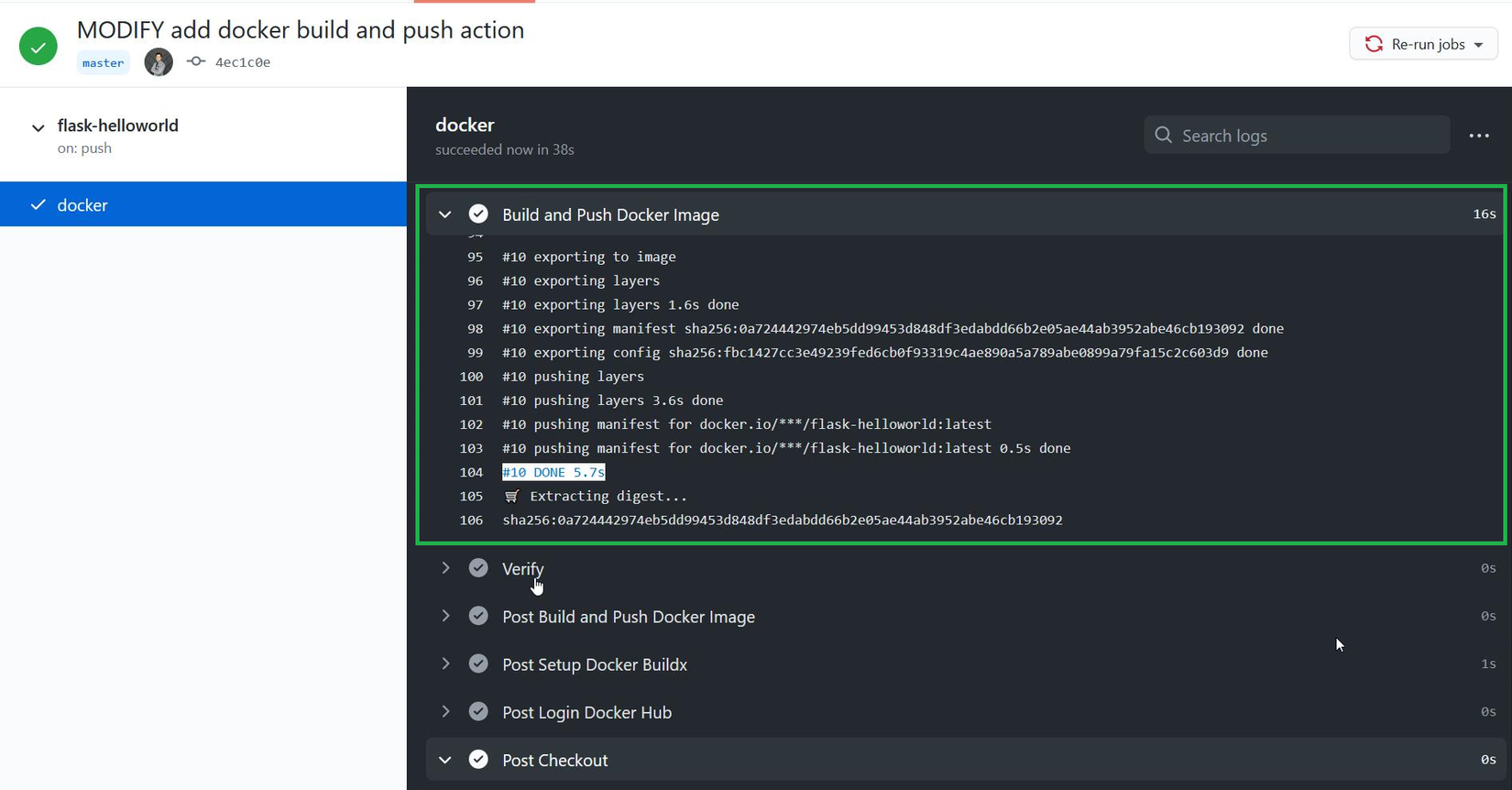Click the commit hash icon beside 4ec1c0e

[x=195, y=62]
